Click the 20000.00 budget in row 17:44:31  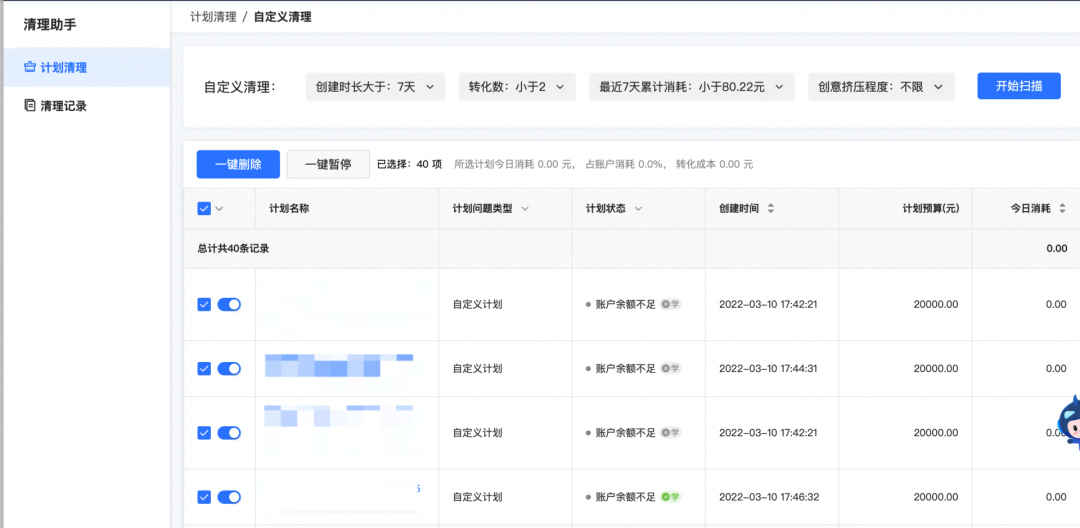coord(936,369)
